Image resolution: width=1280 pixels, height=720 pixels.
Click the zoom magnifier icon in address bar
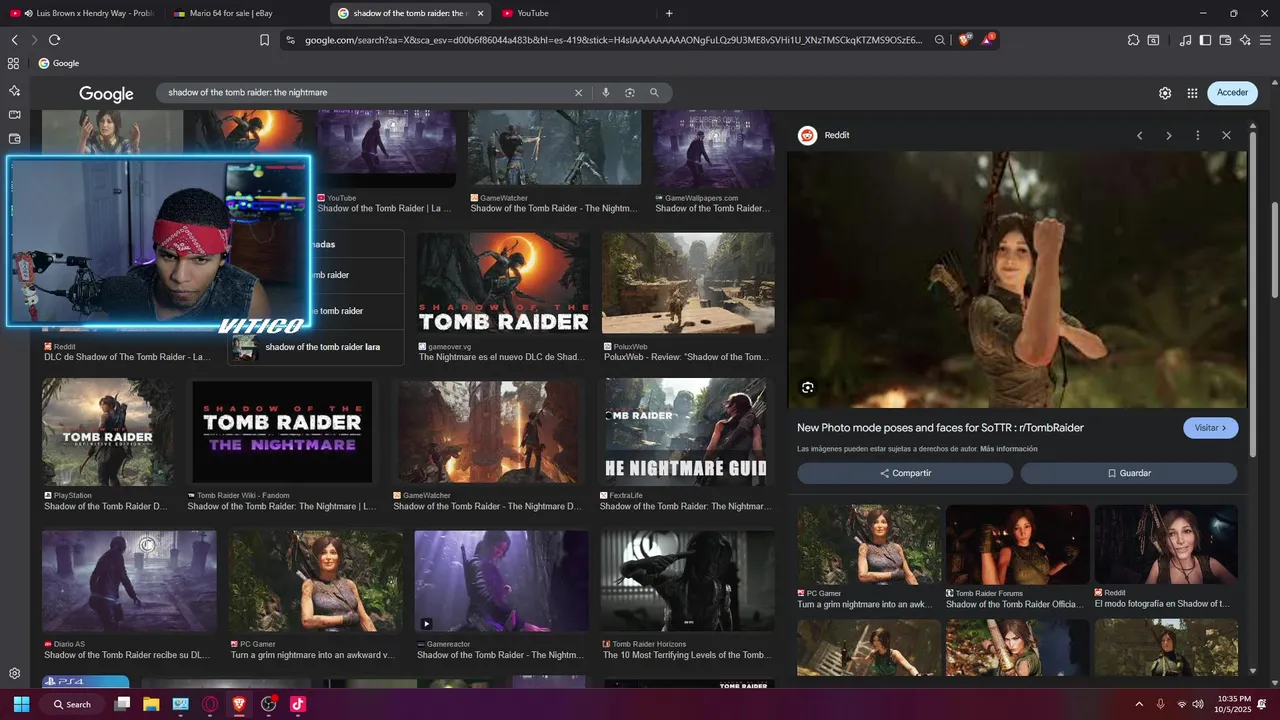pos(940,40)
